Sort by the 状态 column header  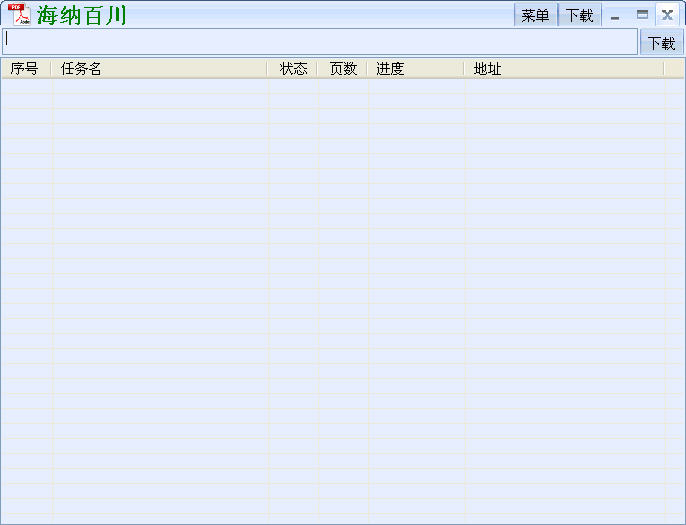(x=293, y=69)
